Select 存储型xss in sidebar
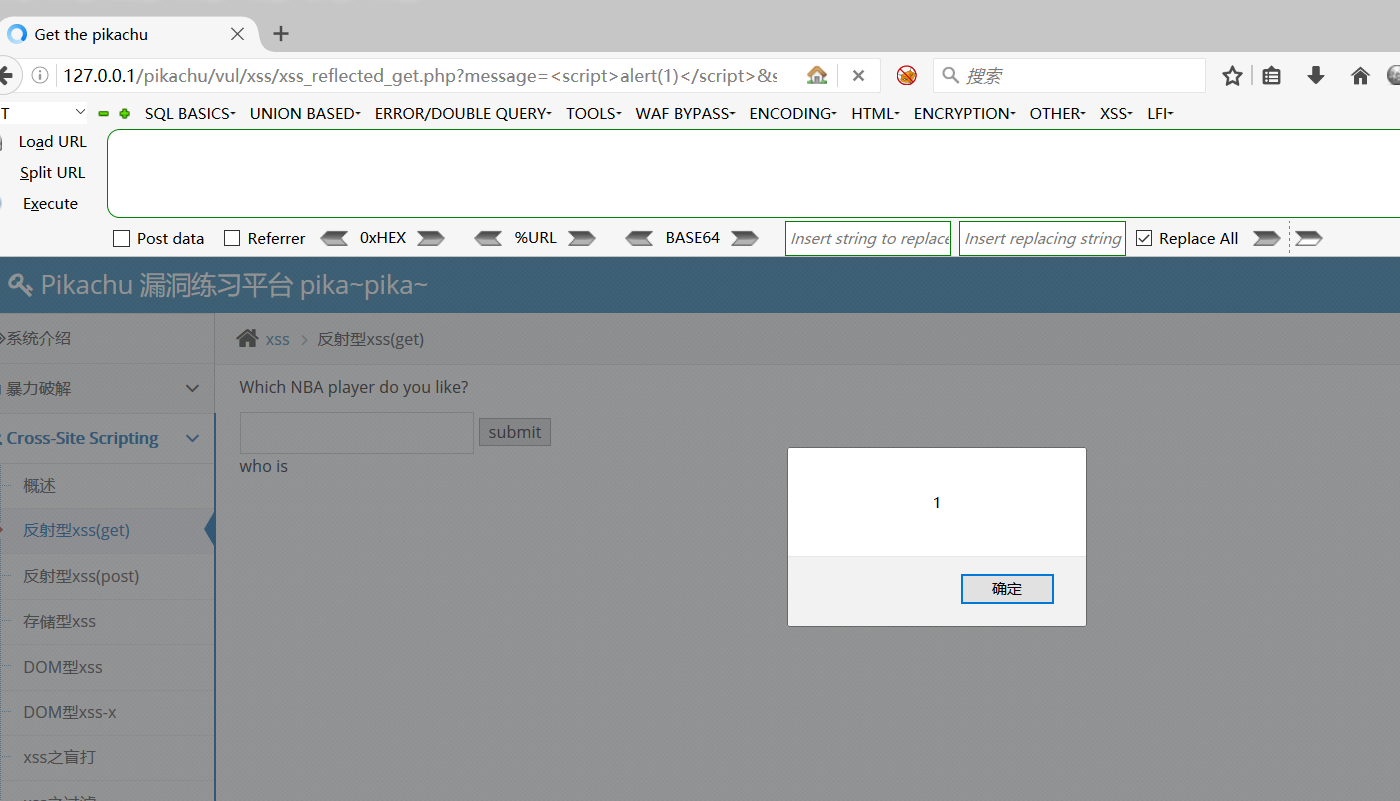Image resolution: width=1400 pixels, height=801 pixels. pos(107,622)
